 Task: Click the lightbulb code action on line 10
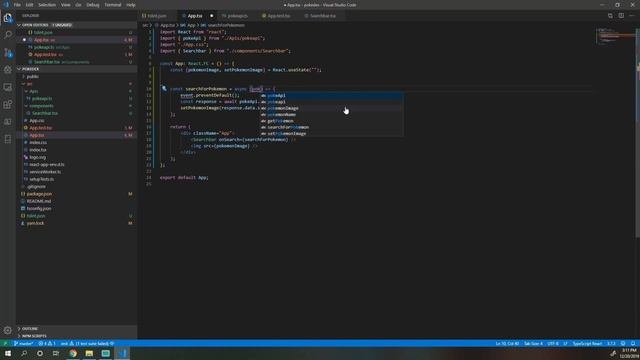click(164, 89)
